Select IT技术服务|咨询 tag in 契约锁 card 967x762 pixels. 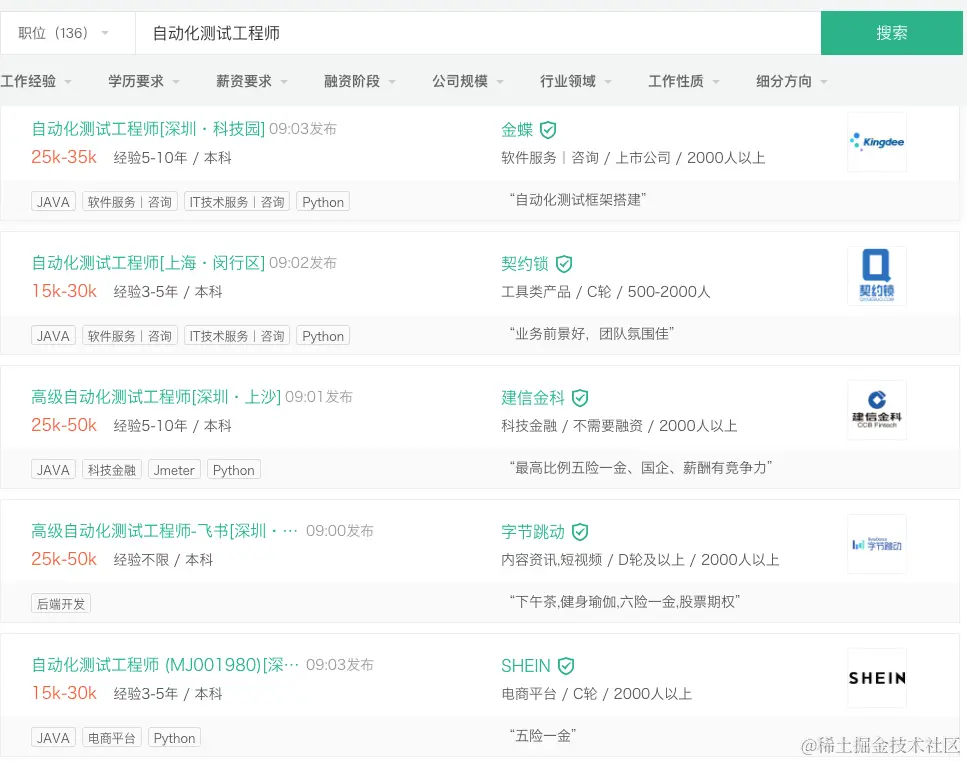pyautogui.click(x=237, y=335)
